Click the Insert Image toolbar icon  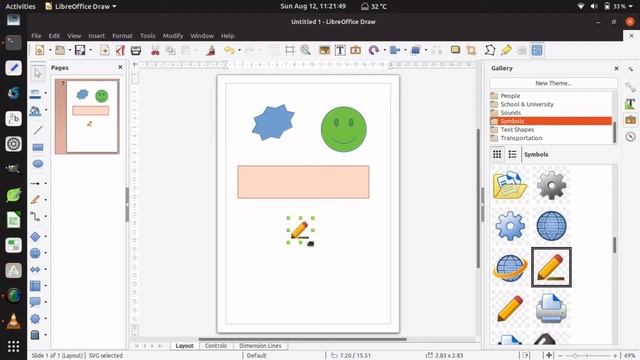coord(324,50)
